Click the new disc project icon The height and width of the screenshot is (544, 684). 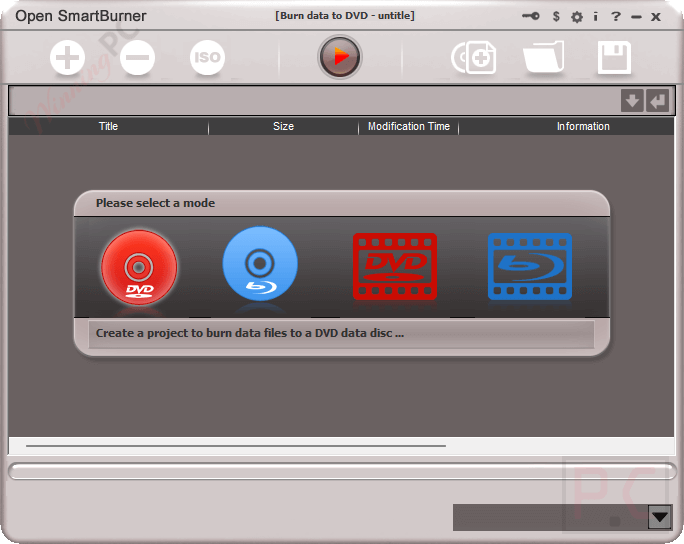(x=474, y=57)
